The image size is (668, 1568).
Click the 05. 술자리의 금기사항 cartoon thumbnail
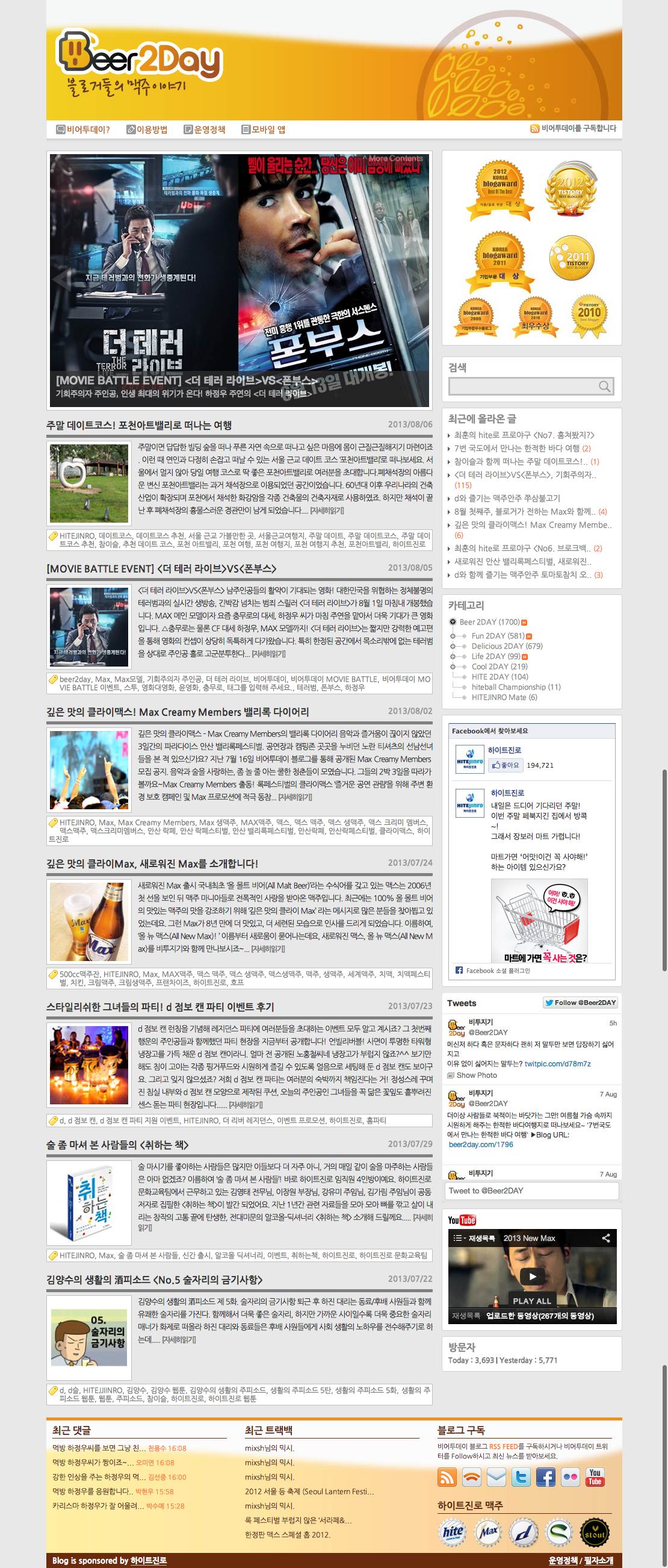89,1337
